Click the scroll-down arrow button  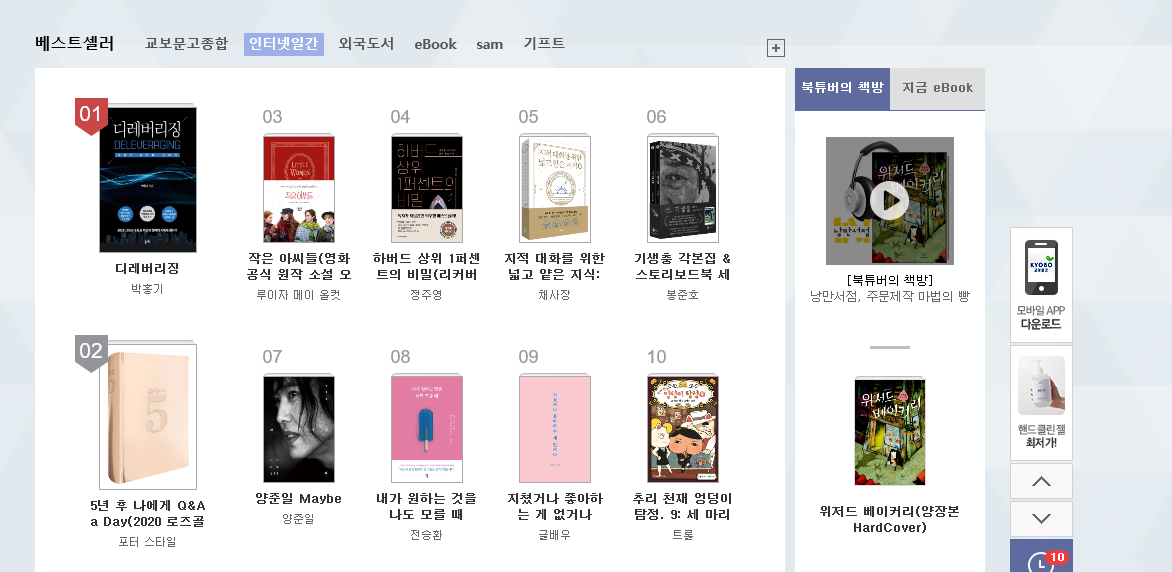[1041, 518]
